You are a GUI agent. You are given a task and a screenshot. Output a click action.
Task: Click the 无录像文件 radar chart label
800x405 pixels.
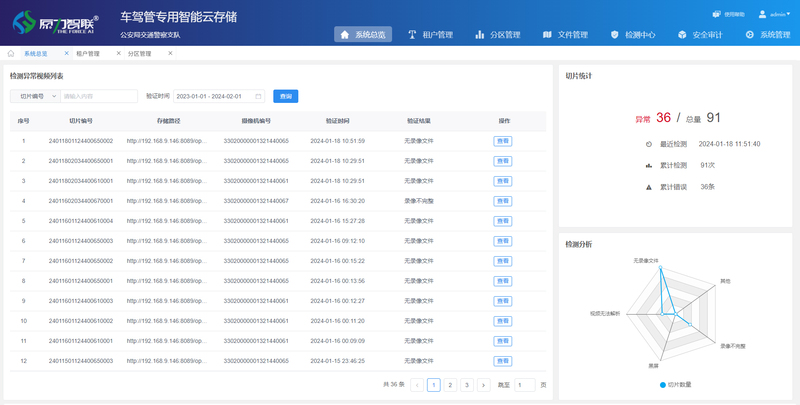646,261
